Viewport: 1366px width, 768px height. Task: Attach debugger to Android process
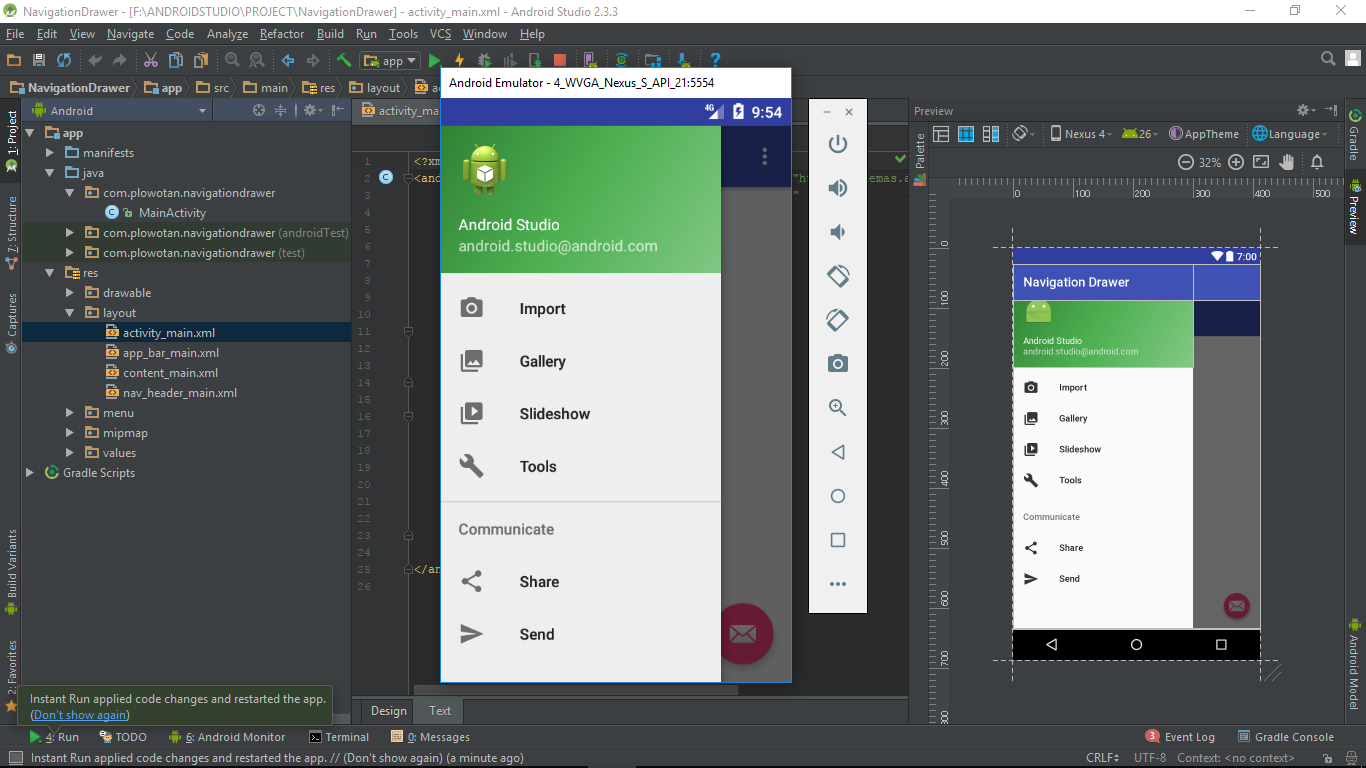(x=537, y=59)
